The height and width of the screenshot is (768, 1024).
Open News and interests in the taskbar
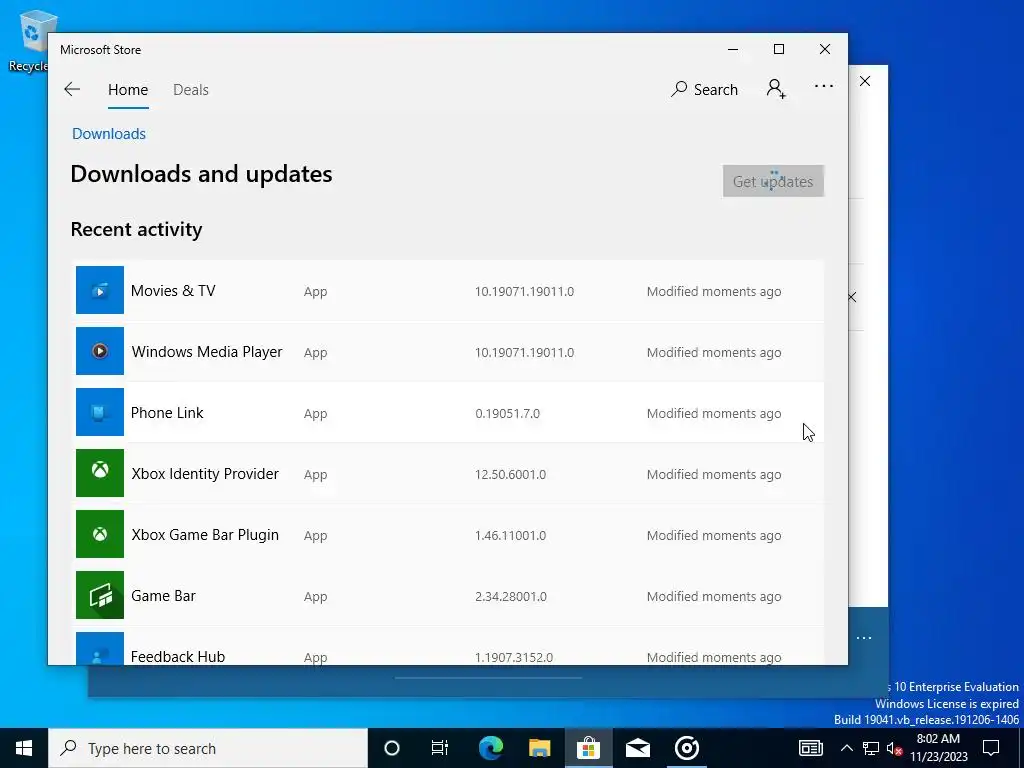pyautogui.click(x=810, y=748)
